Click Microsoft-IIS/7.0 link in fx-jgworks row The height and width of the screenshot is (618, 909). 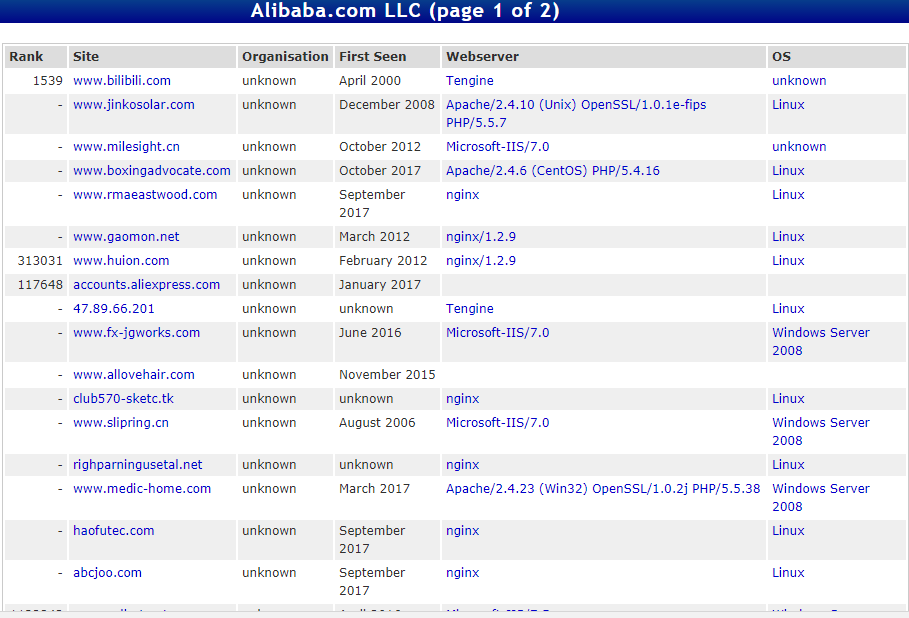(497, 333)
